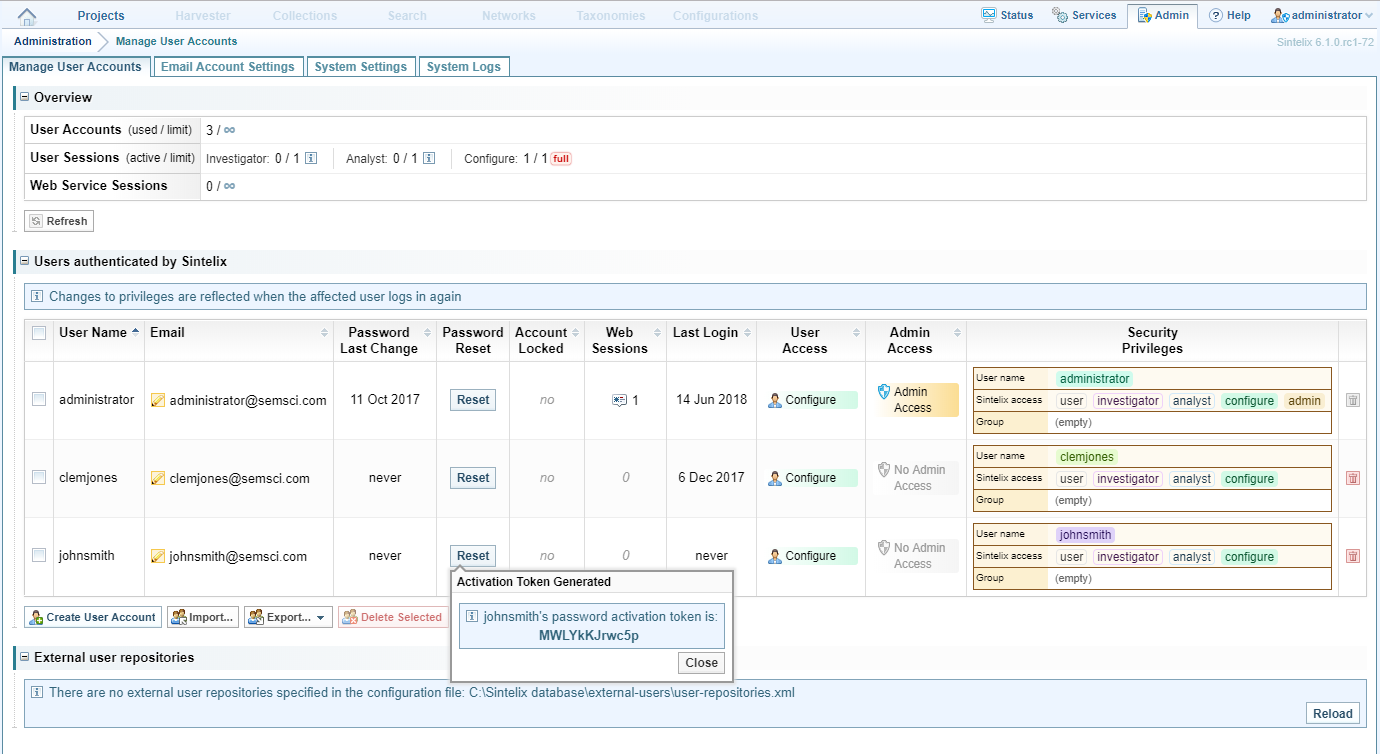Screen dimensions: 1380x754
Task: Sort by Email column
Action: point(239,332)
